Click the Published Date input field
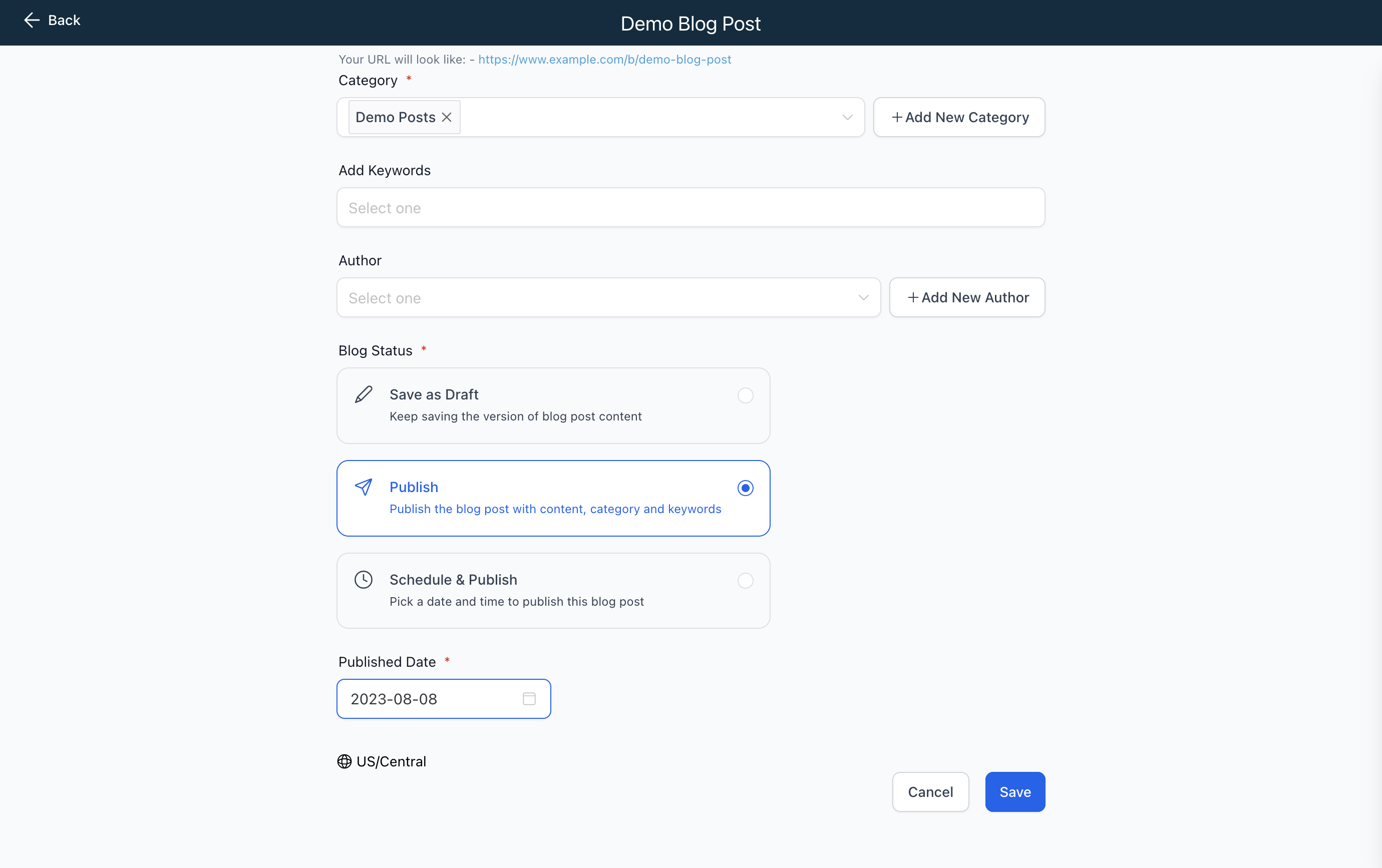The width and height of the screenshot is (1382, 868). [x=444, y=699]
